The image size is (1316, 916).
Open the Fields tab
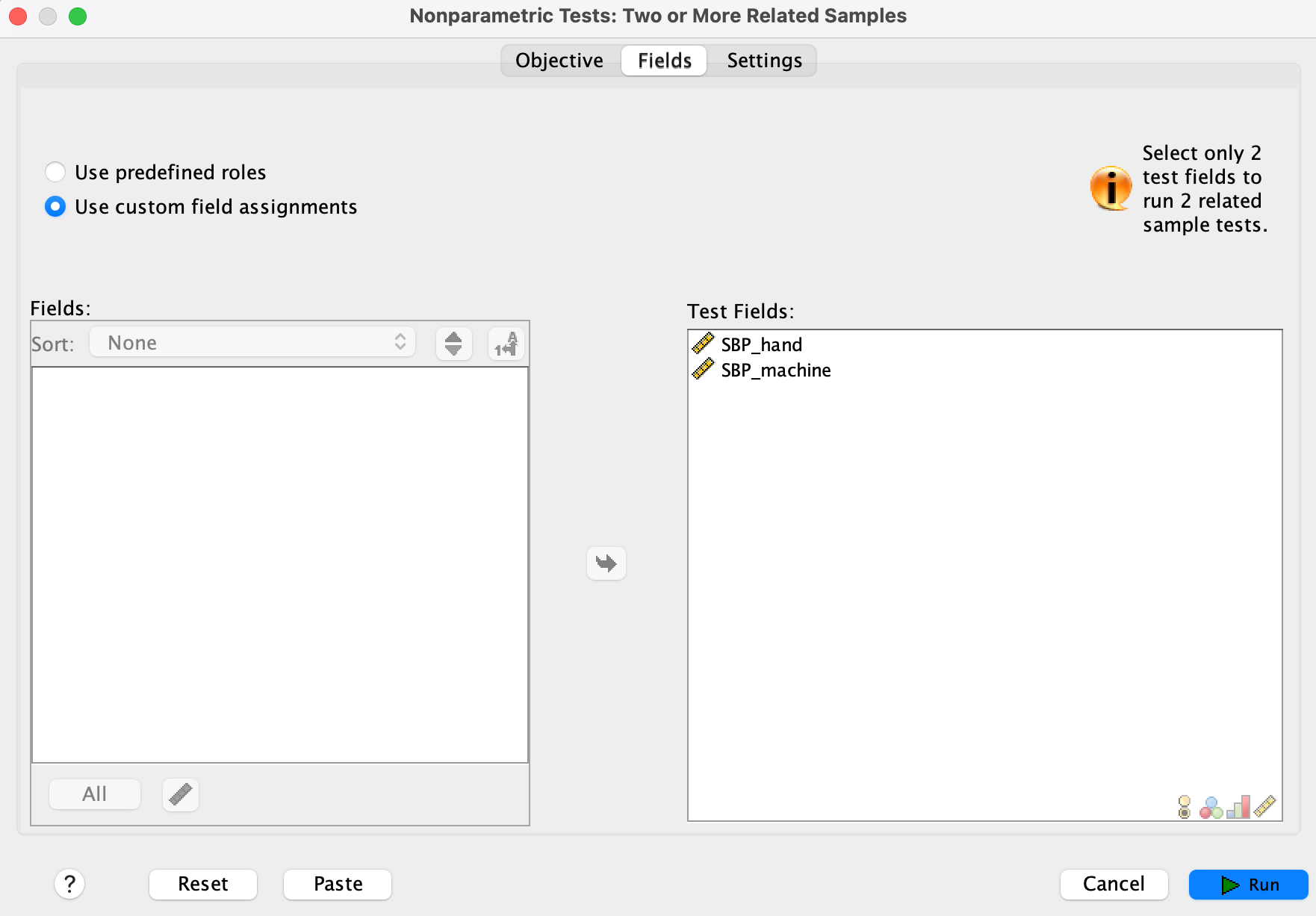click(664, 61)
